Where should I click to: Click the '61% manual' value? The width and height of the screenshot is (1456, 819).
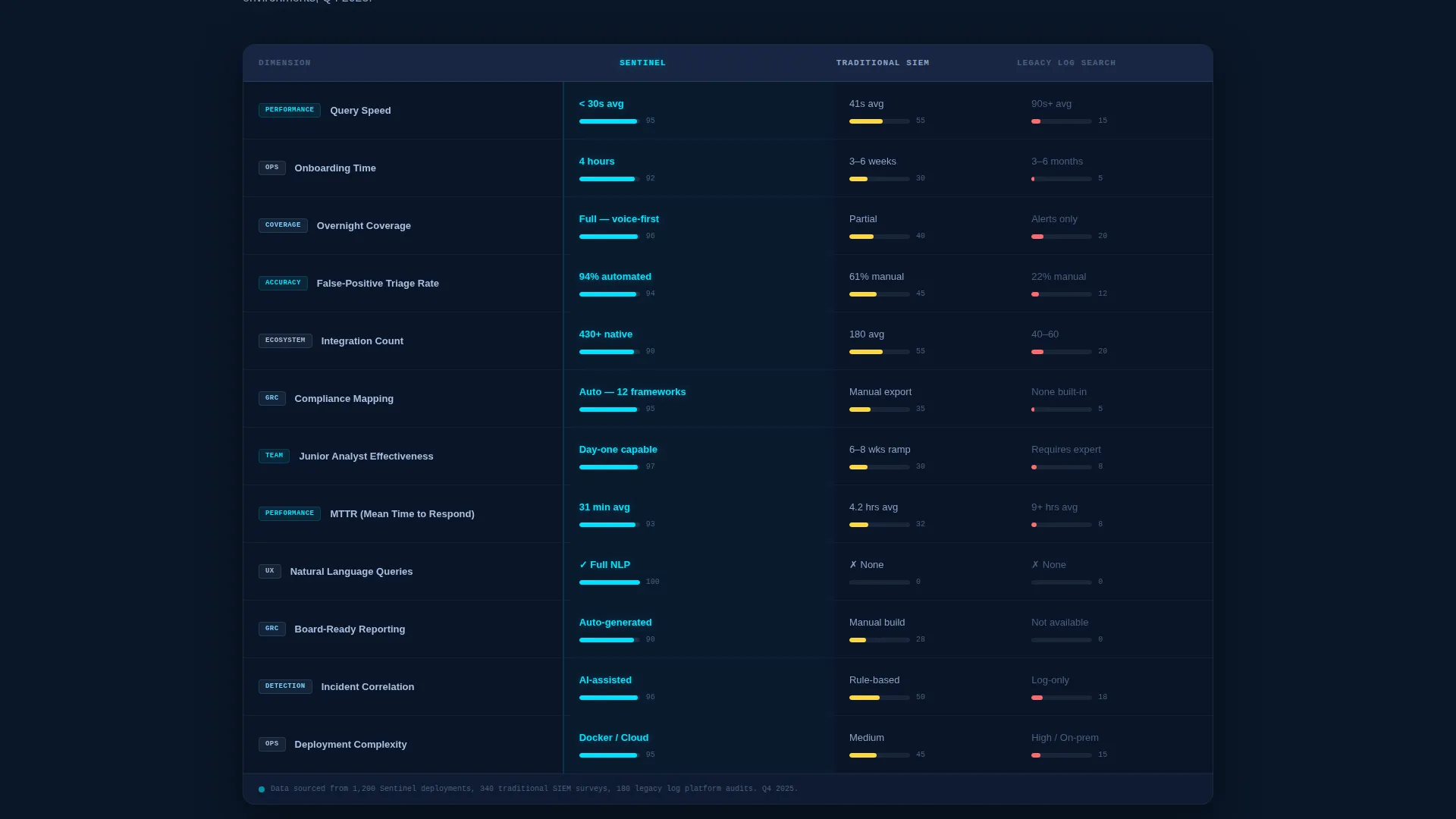point(877,277)
